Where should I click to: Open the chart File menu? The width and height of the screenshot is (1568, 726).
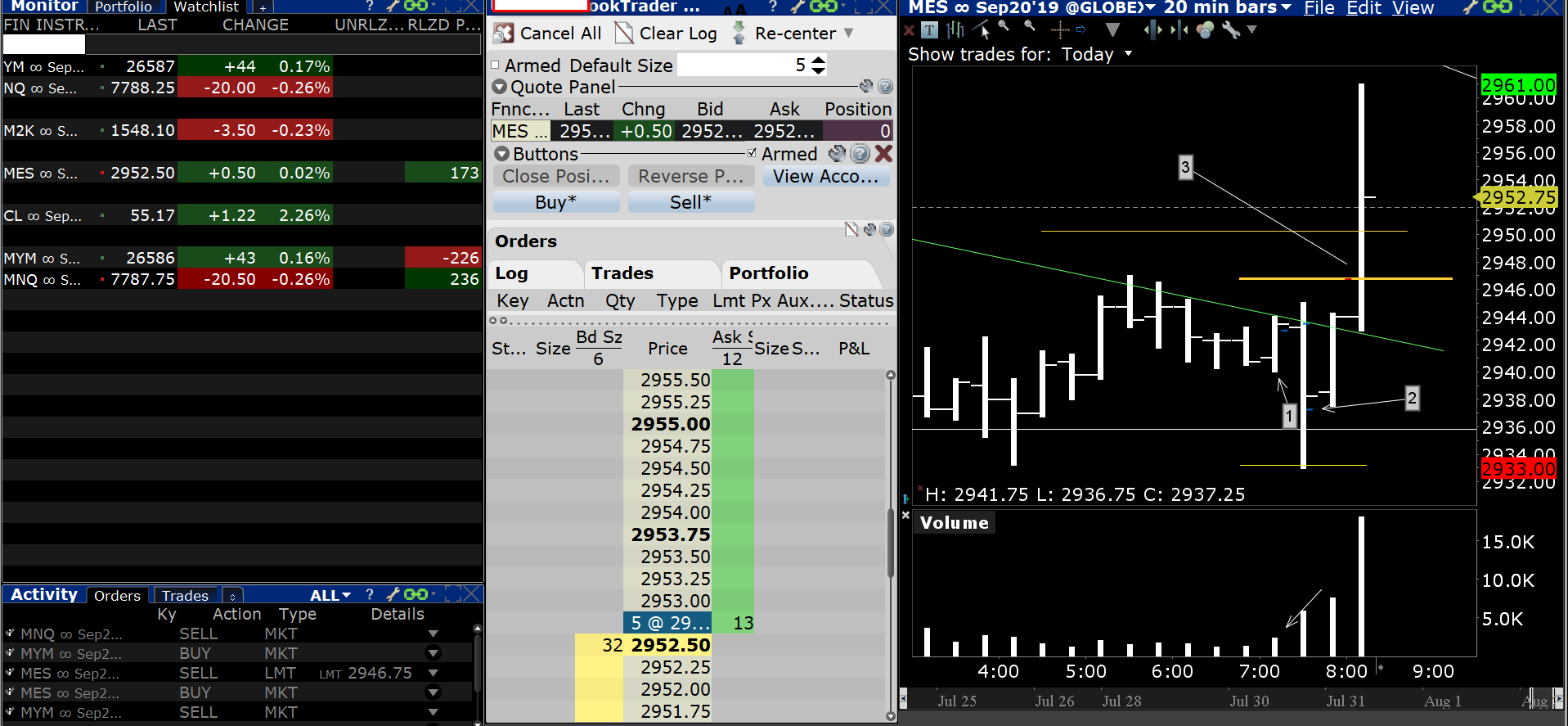point(1319,7)
